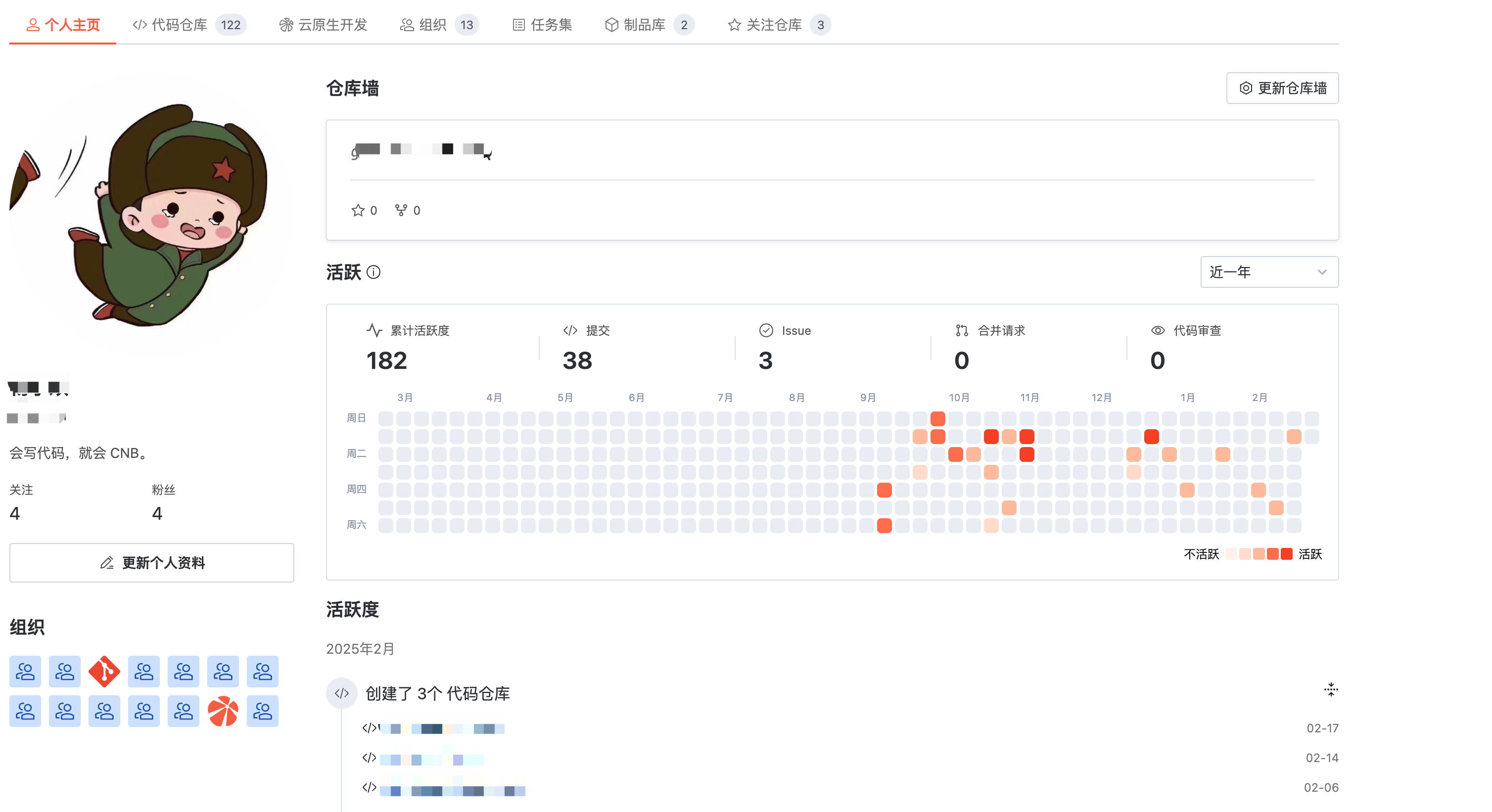The width and height of the screenshot is (1492, 812).
Task: Click the pencil icon in 更新个人资料
Action: click(x=106, y=562)
